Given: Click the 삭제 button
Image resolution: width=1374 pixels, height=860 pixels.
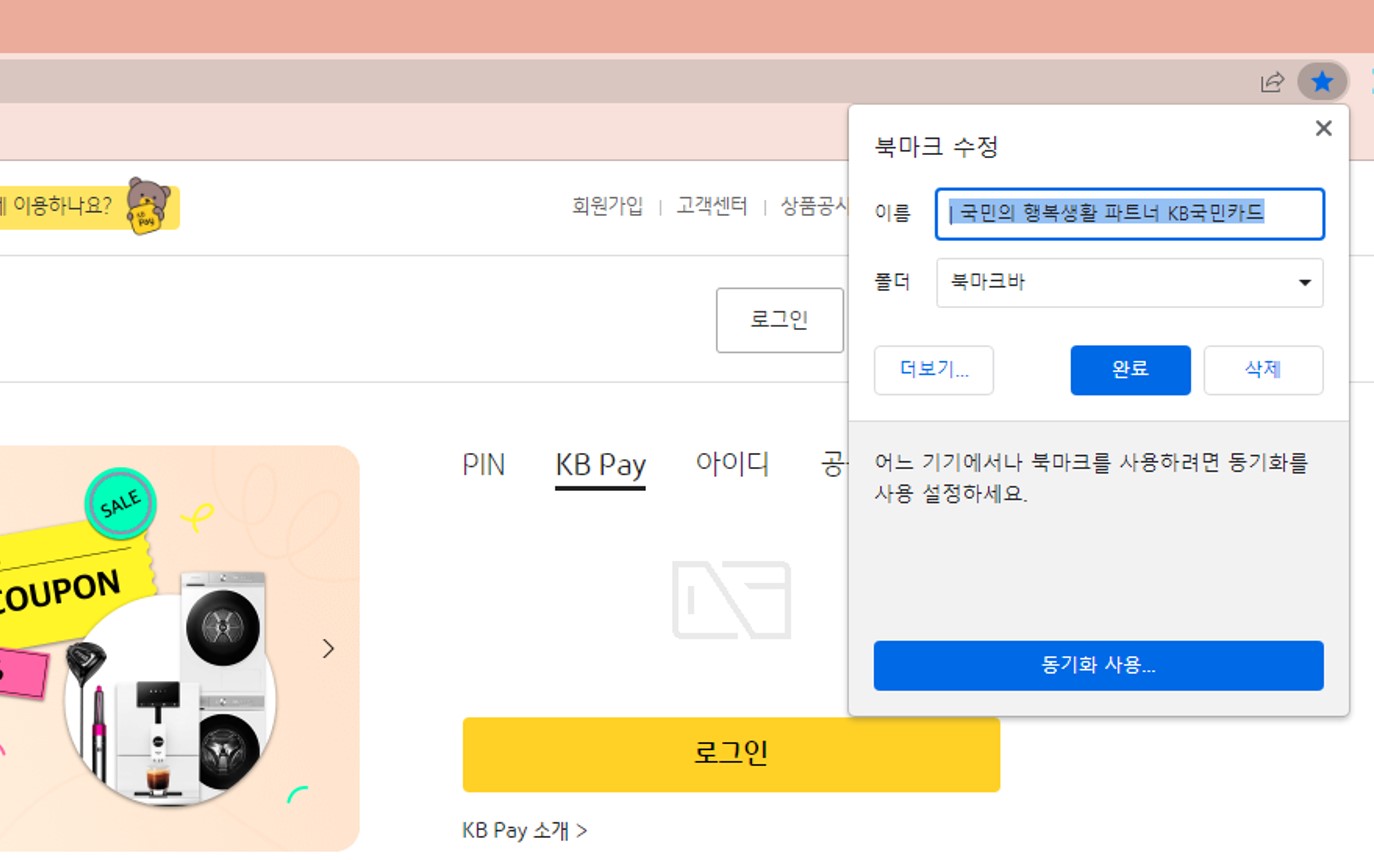Looking at the screenshot, I should (1263, 370).
